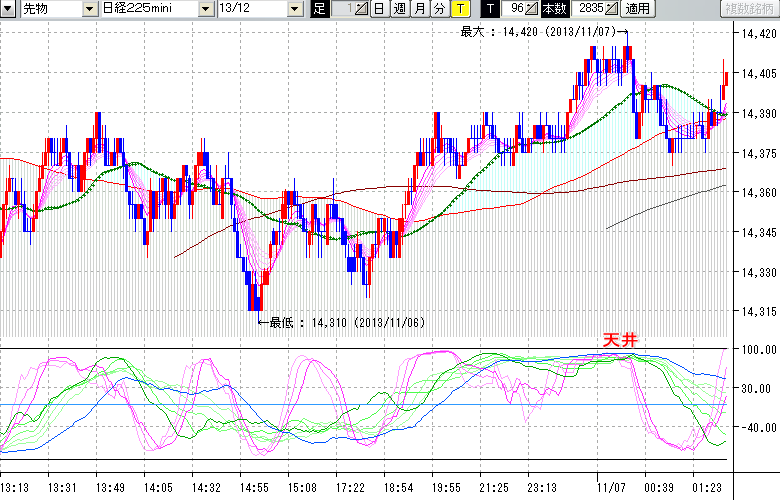Click the 最大 14,420 high price marker

coord(541,32)
